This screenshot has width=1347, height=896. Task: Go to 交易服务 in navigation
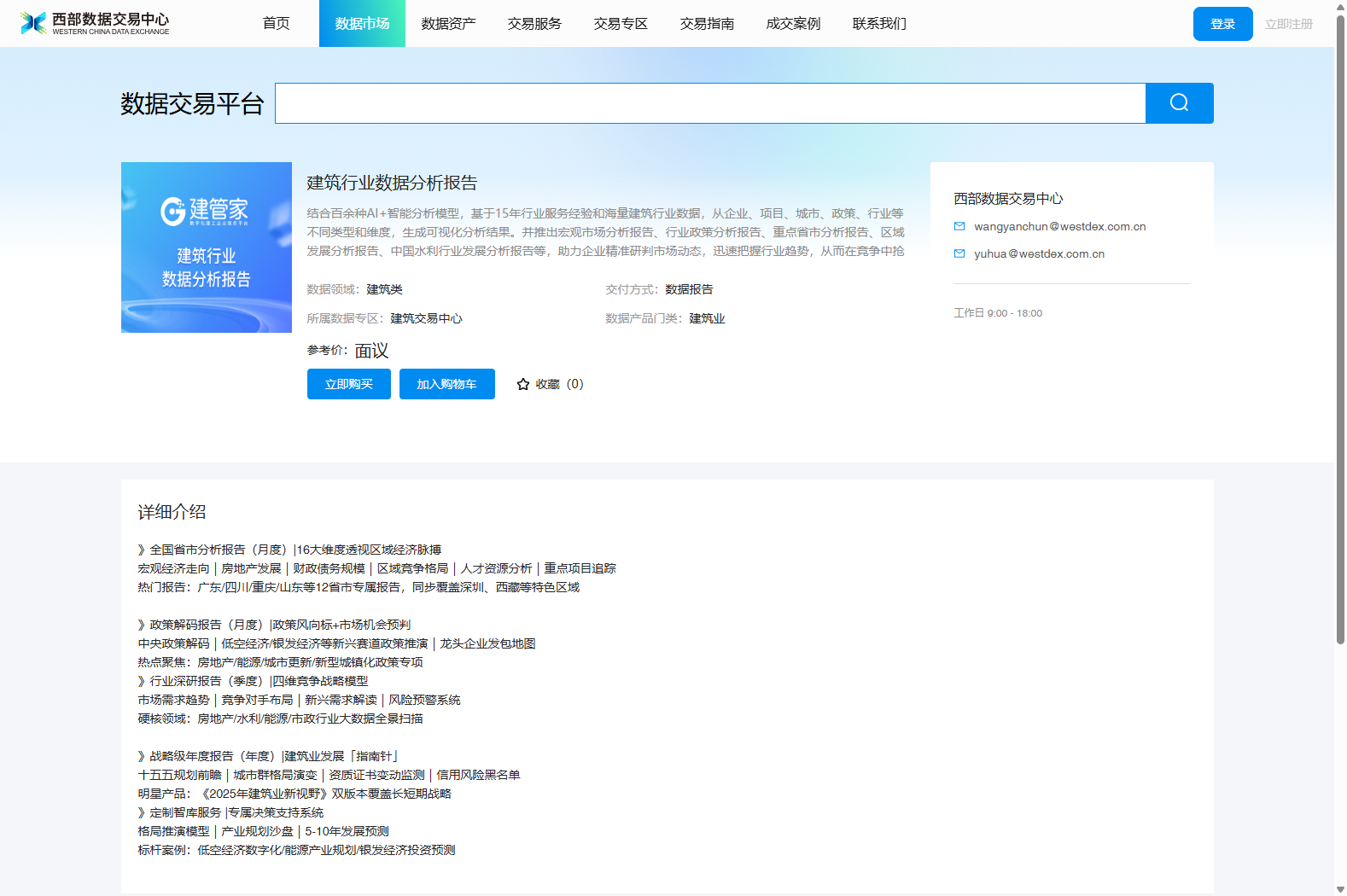[534, 24]
